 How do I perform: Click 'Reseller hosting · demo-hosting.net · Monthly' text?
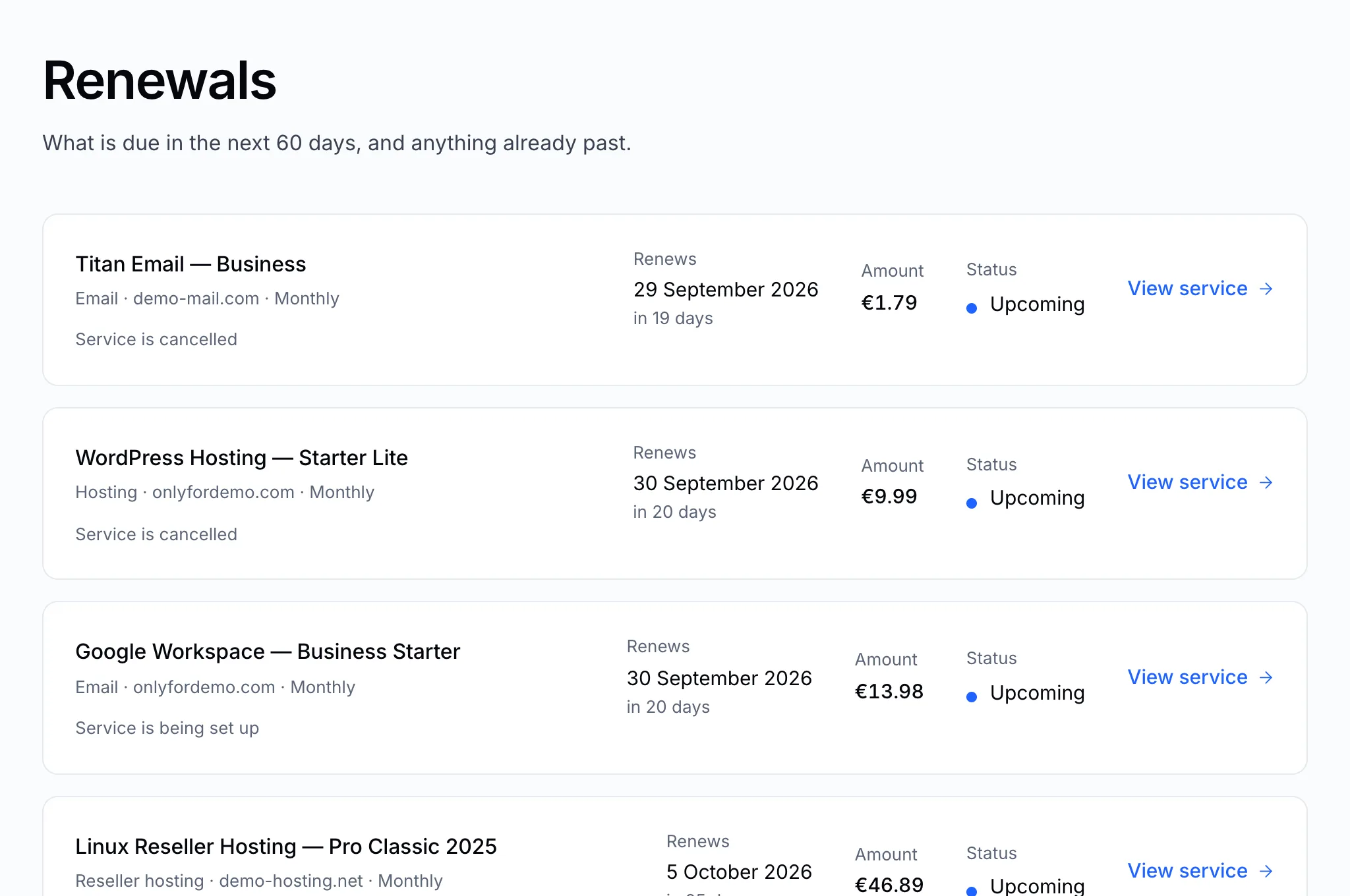click(x=258, y=881)
